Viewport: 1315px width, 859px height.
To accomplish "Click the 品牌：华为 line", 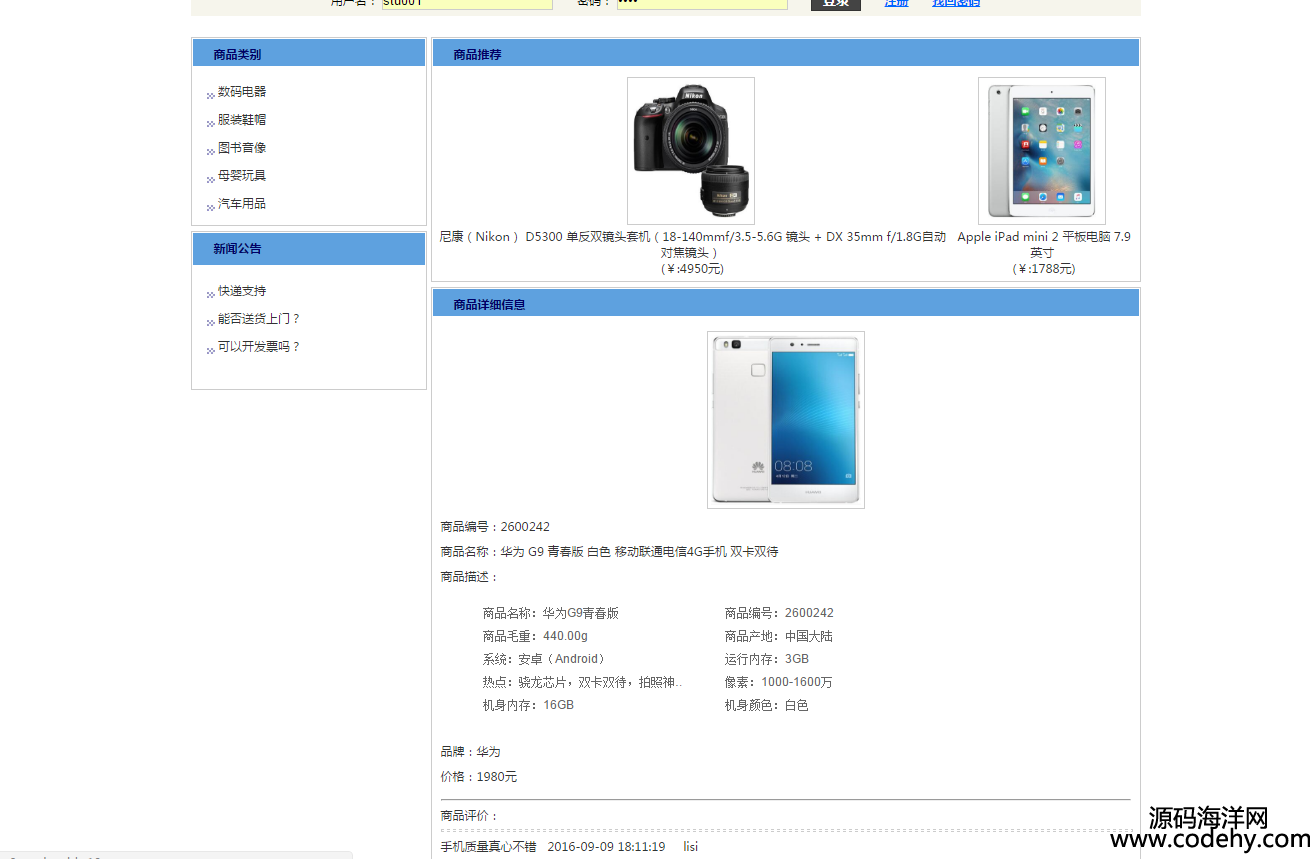I will tap(471, 752).
